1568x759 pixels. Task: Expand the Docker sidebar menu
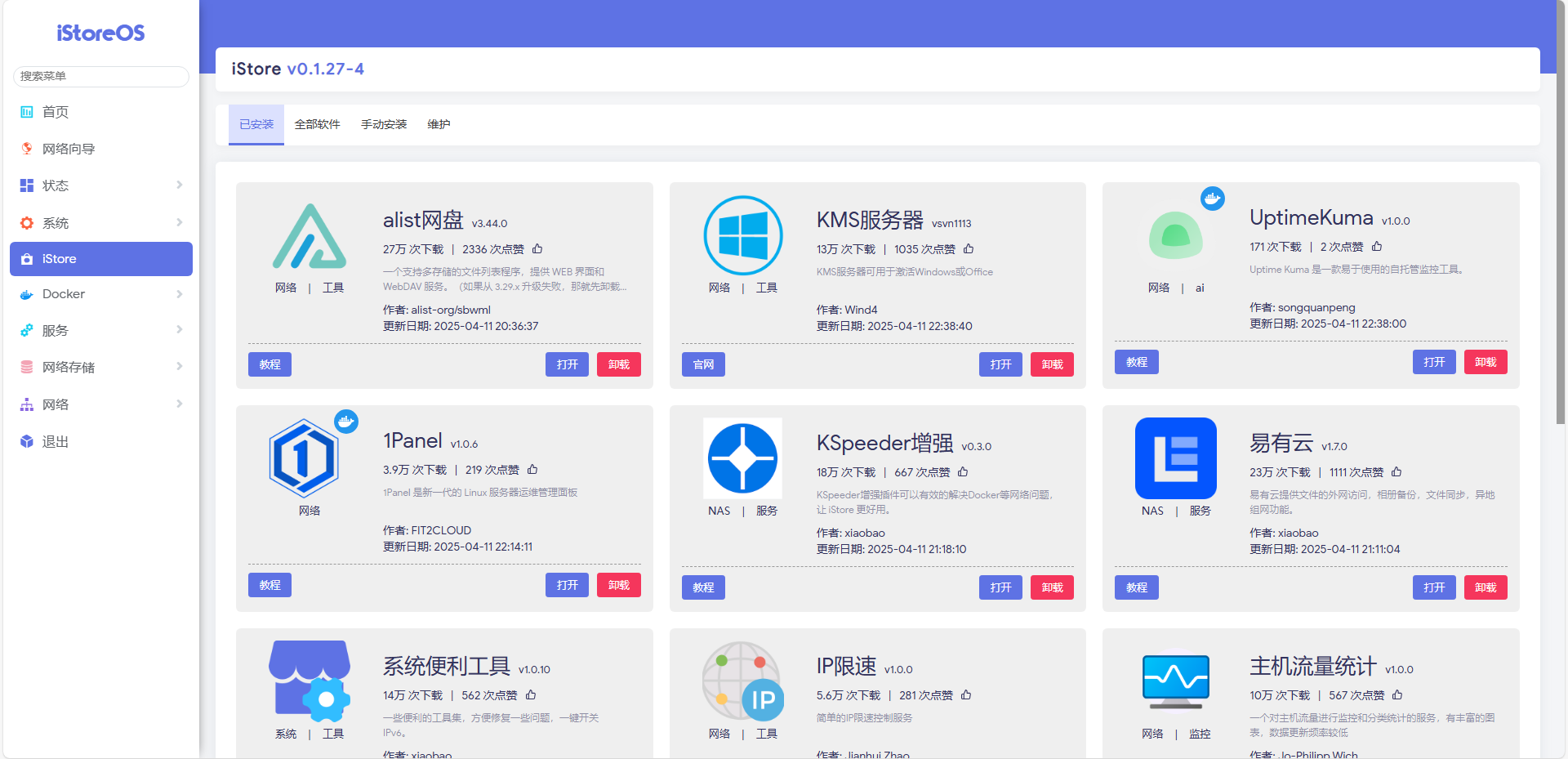pos(101,294)
